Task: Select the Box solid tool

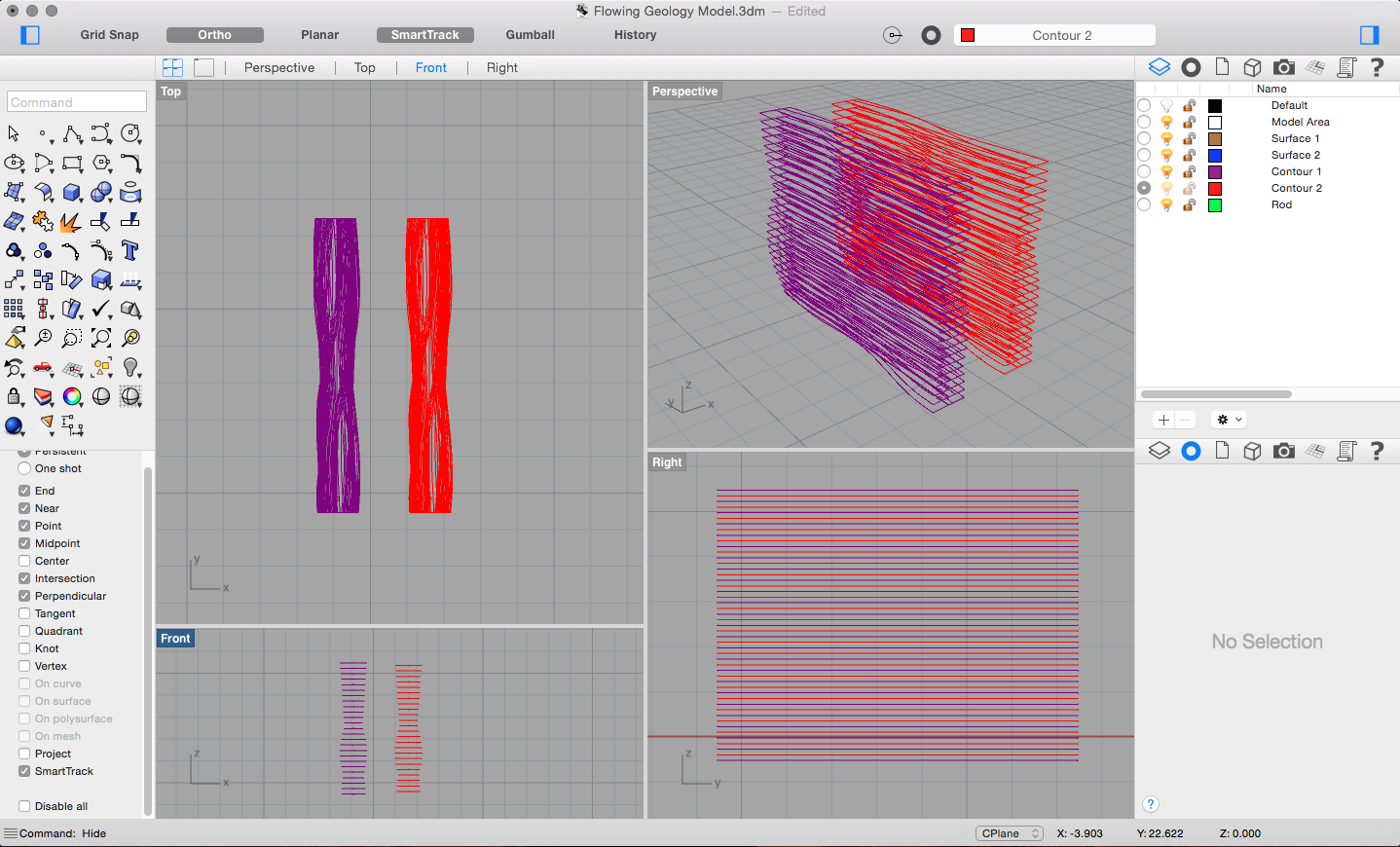Action: point(72,192)
